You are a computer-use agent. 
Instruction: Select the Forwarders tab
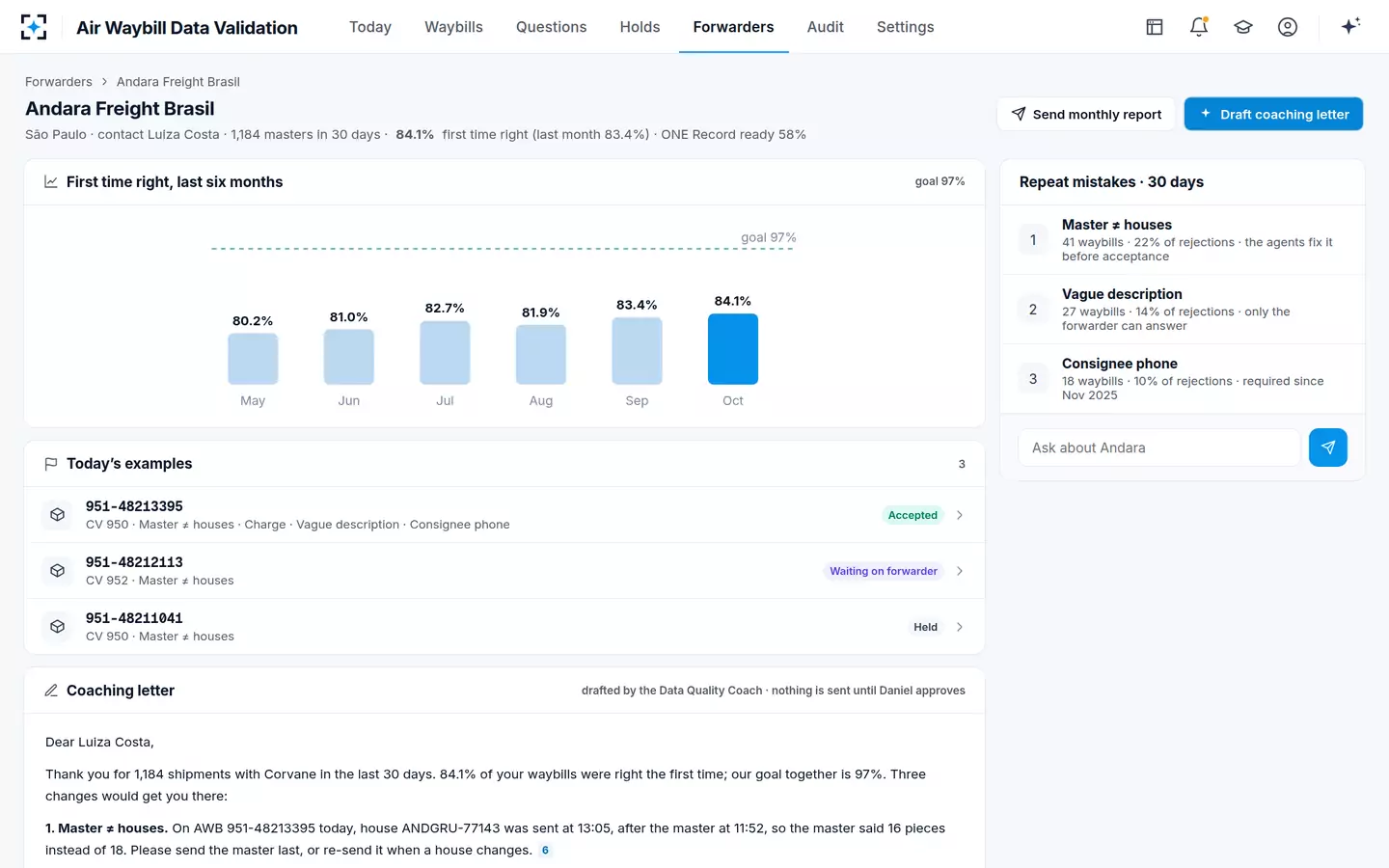pyautogui.click(x=733, y=27)
